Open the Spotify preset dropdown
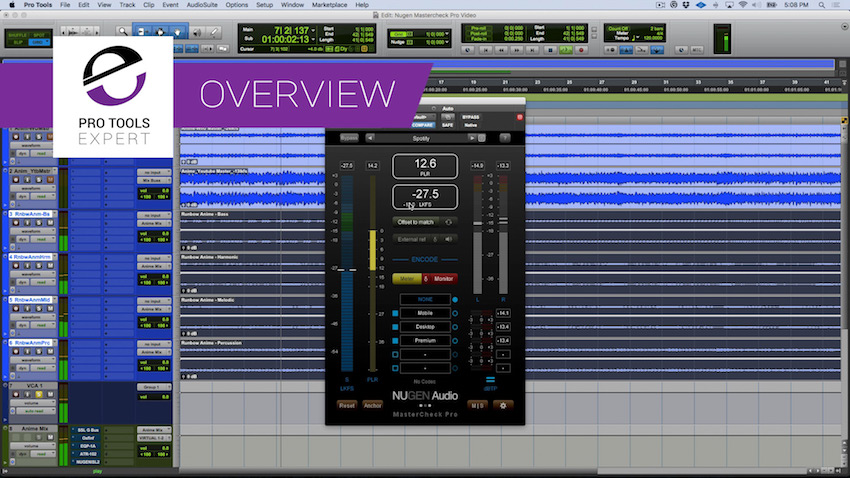Screen dimensions: 850x478 click(421, 138)
